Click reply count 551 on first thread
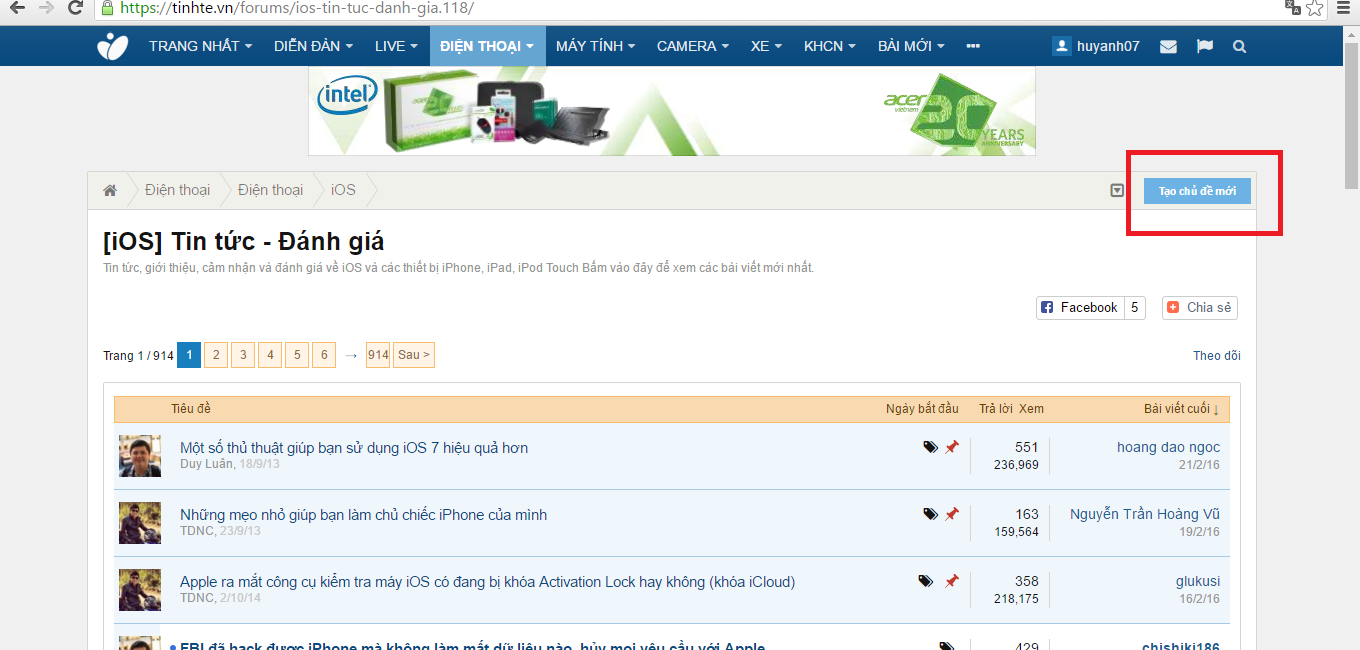 pyautogui.click(x=1026, y=447)
